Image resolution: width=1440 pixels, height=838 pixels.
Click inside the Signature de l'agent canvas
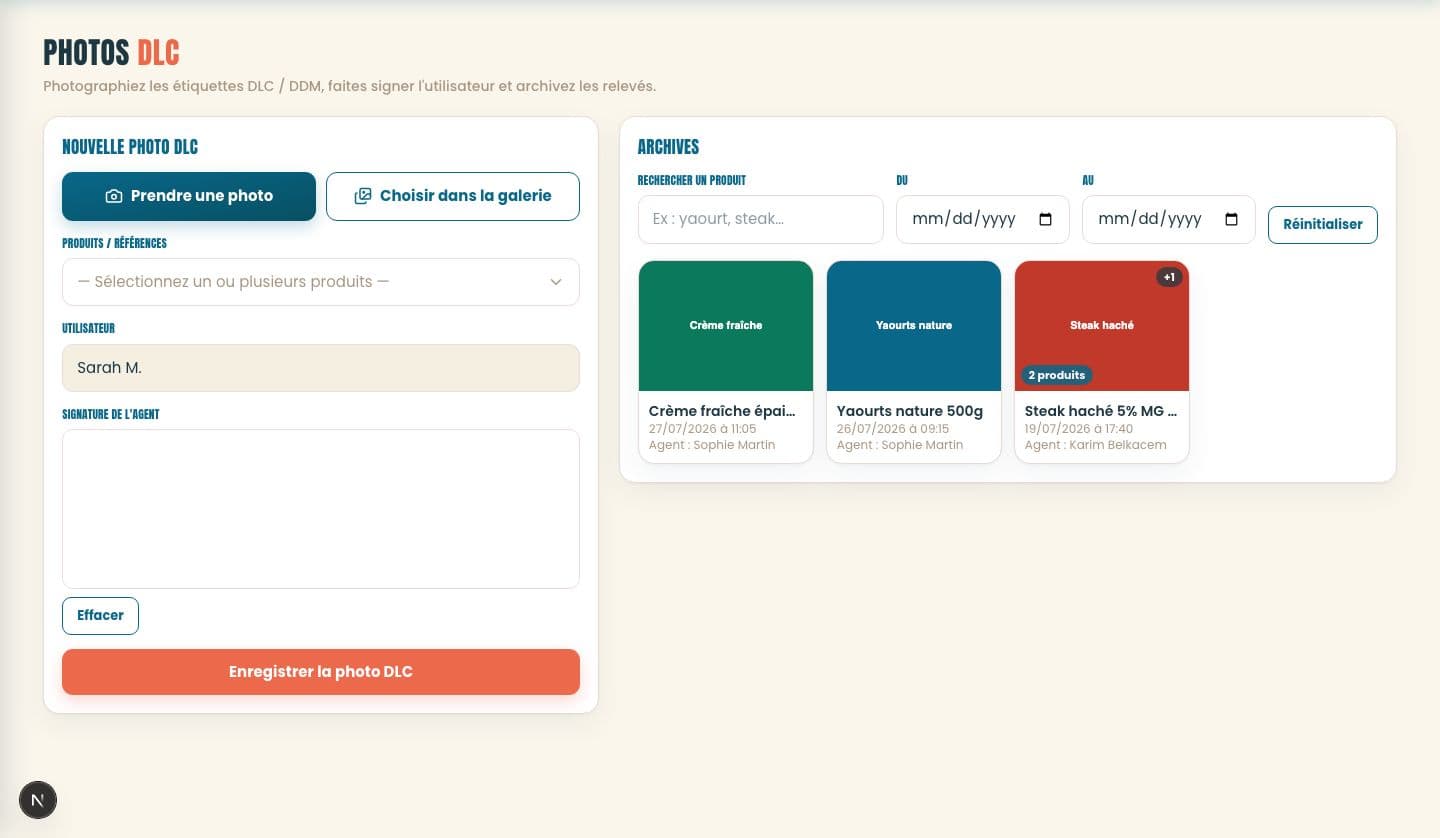coord(321,509)
